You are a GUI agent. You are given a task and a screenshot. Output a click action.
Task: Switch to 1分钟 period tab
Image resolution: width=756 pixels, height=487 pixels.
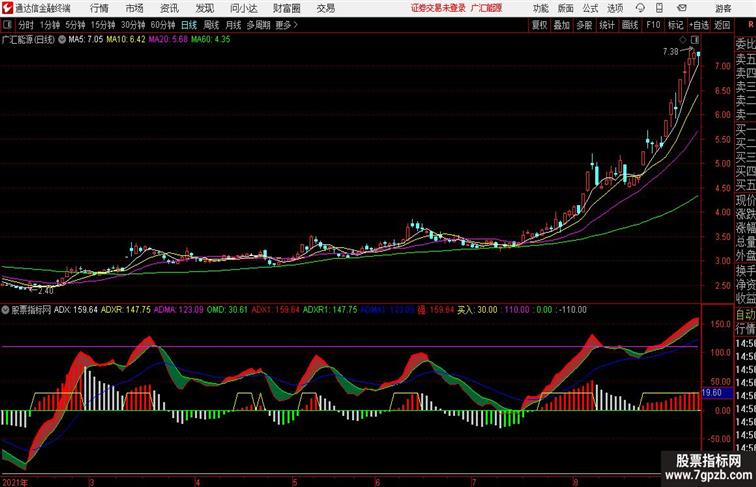tap(49, 25)
